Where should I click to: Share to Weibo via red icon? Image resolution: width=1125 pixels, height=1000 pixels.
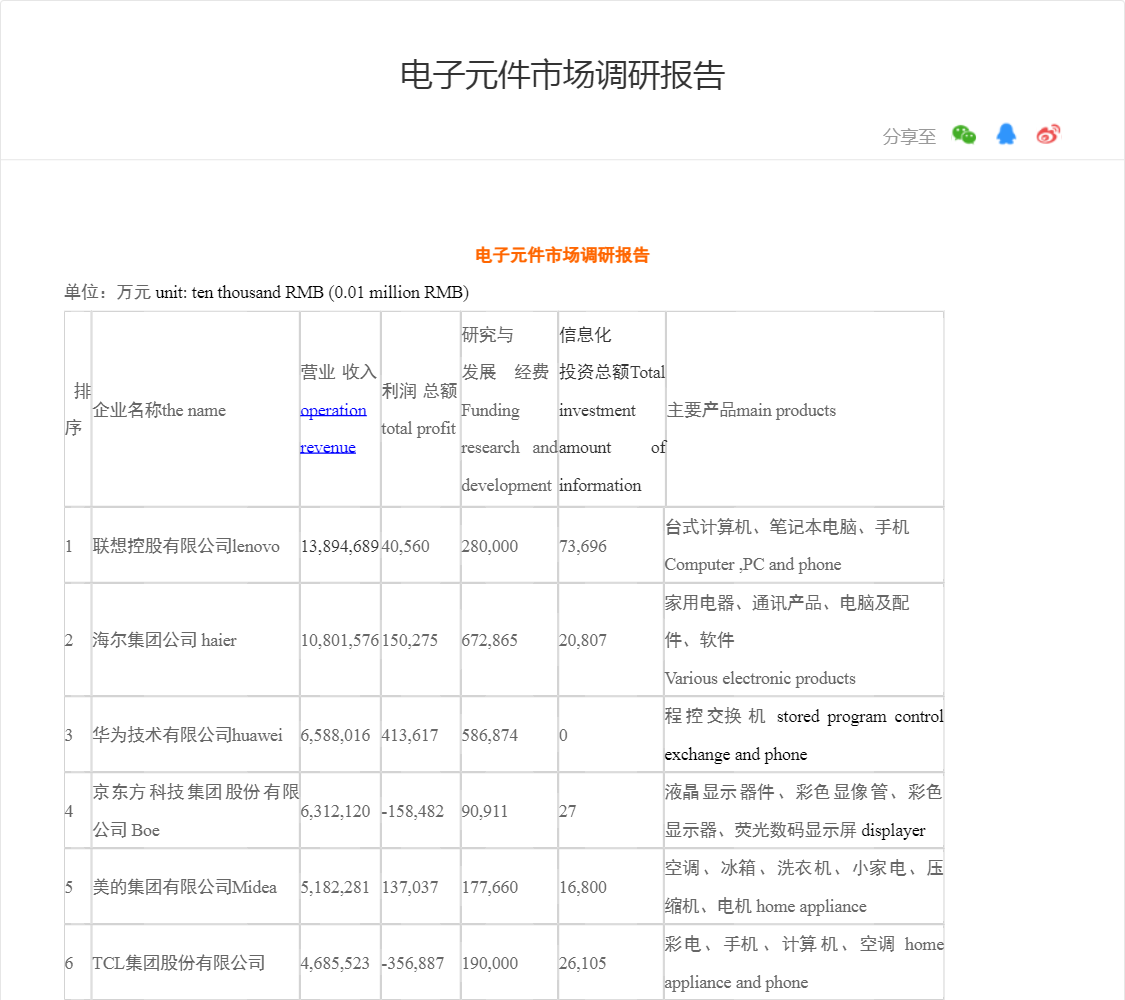tap(1048, 134)
